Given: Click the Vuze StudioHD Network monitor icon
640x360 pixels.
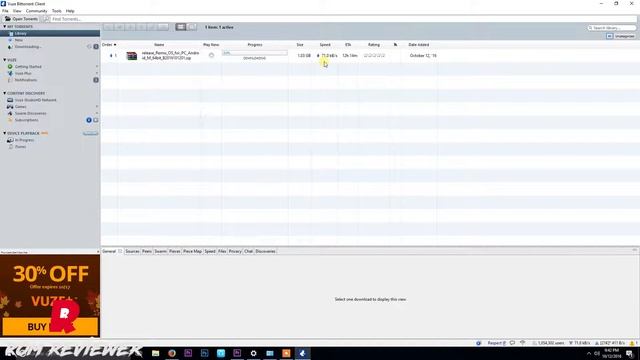Looking at the screenshot, I should point(10,100).
